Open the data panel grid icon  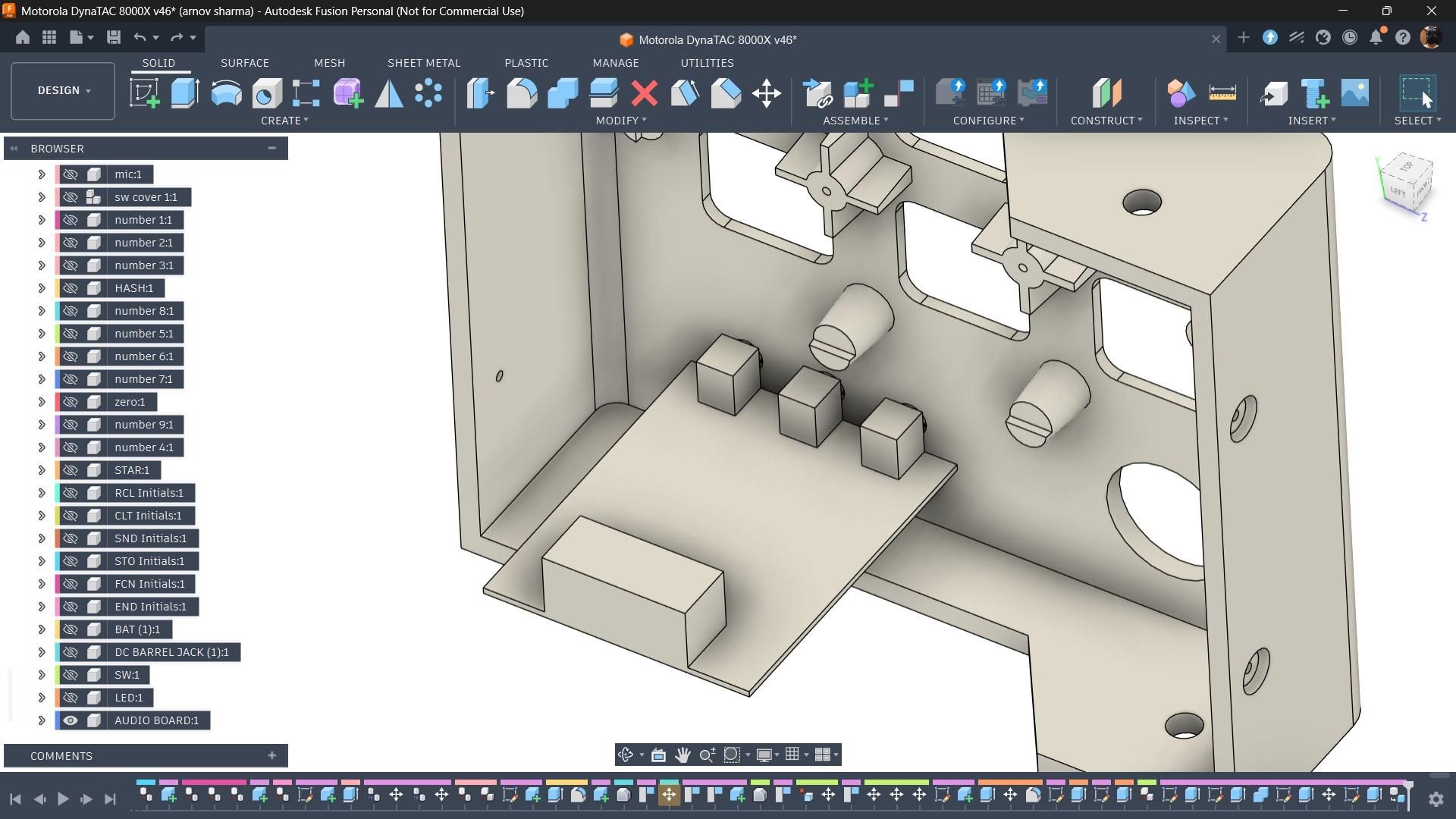pos(49,37)
